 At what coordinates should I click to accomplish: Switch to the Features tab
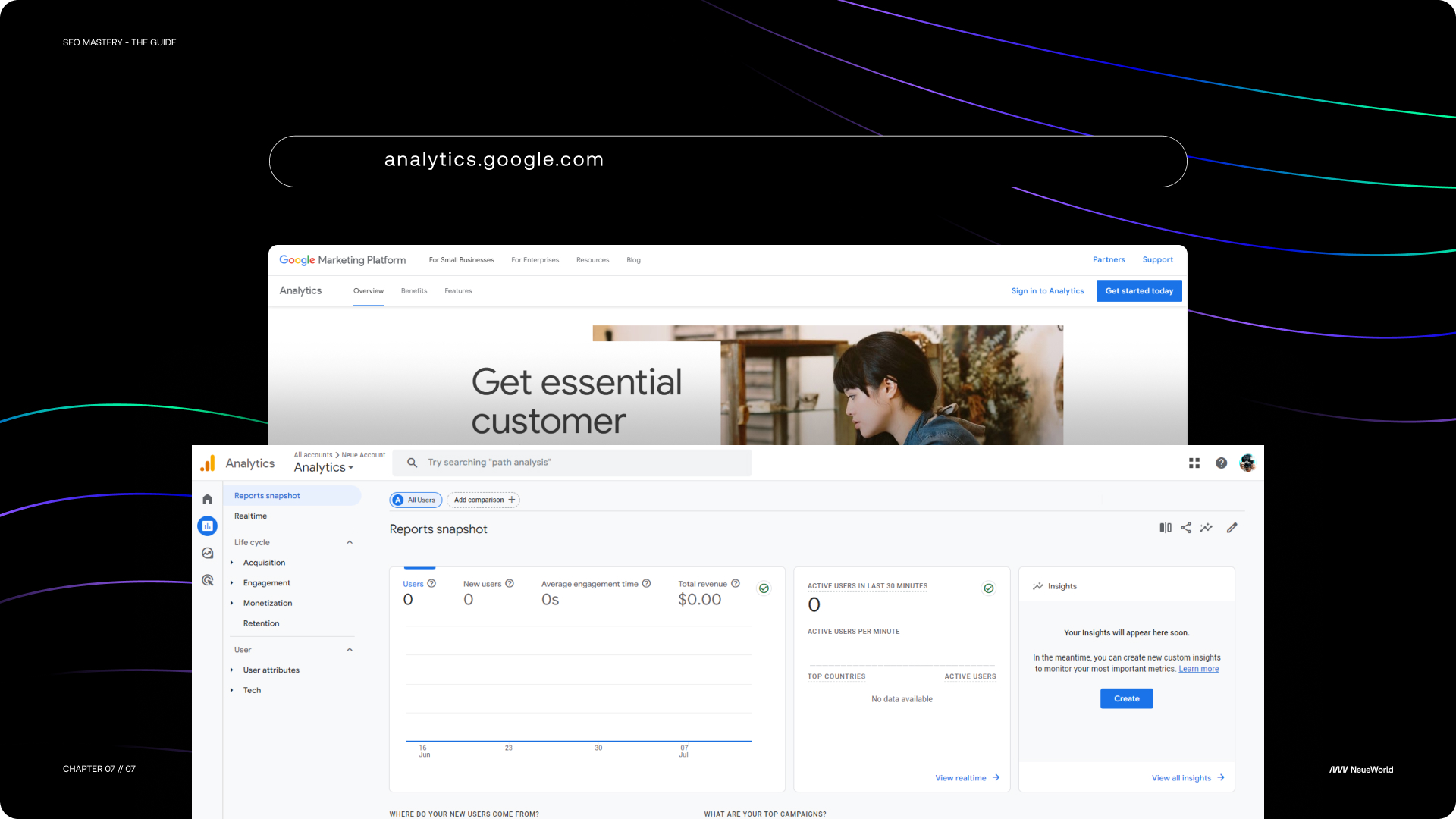pyautogui.click(x=458, y=291)
